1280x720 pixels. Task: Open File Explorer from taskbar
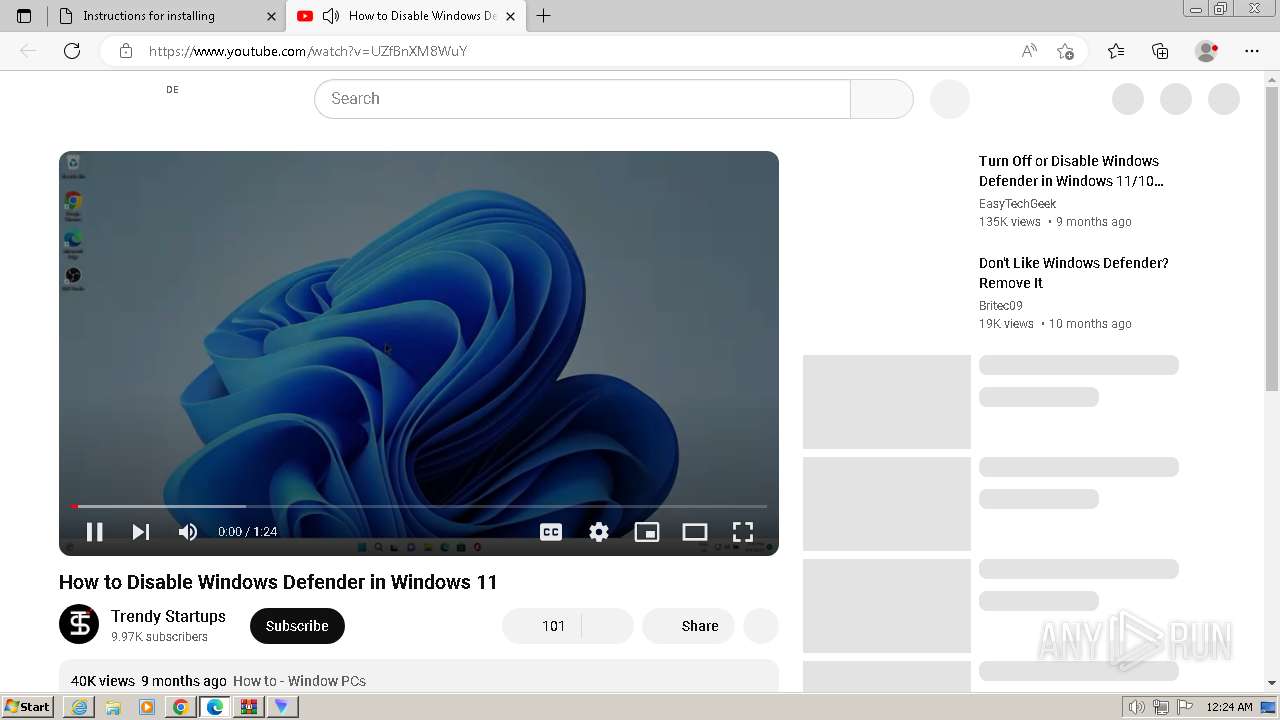(x=113, y=707)
